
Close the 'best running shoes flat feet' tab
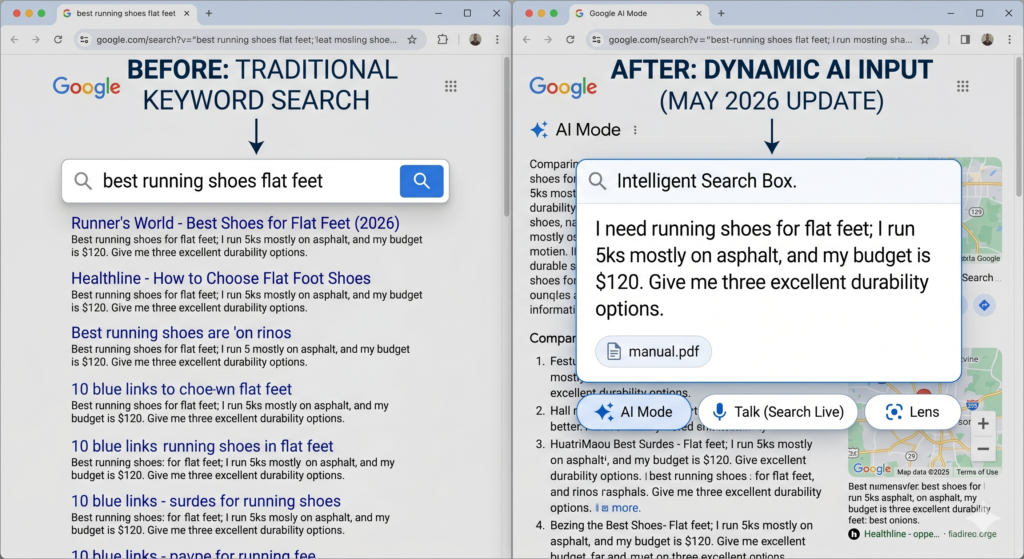pyautogui.click(x=187, y=13)
